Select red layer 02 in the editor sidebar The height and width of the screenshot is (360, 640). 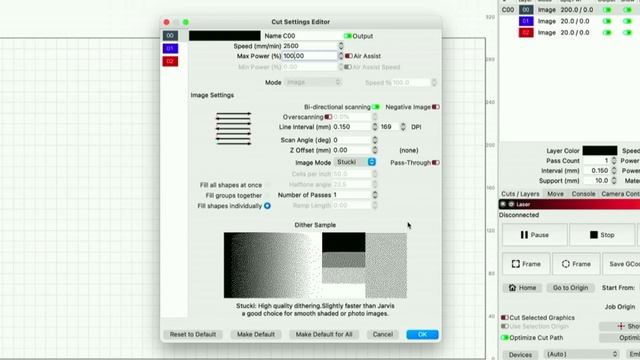[170, 61]
